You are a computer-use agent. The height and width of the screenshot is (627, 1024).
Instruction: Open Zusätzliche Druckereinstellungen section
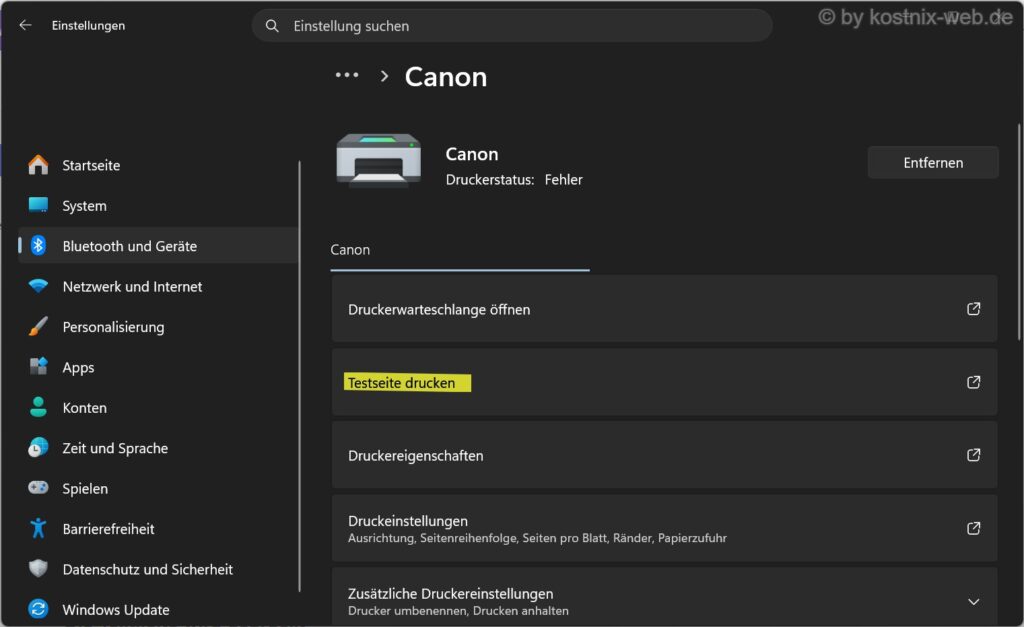[664, 597]
